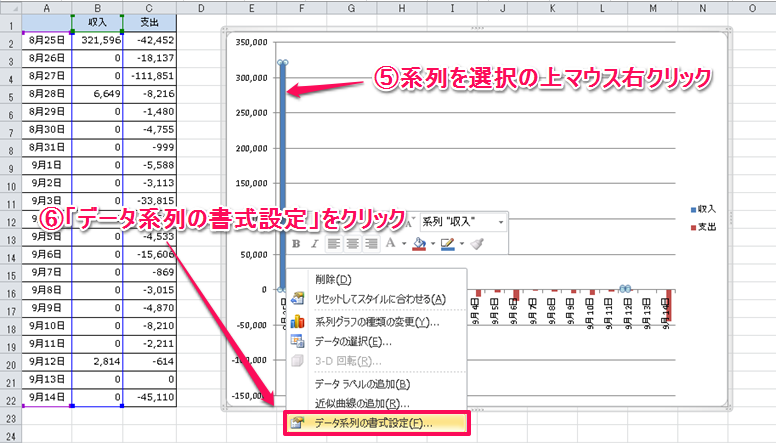
Task: Apply center alignment in mini toolbar
Action: [352, 243]
